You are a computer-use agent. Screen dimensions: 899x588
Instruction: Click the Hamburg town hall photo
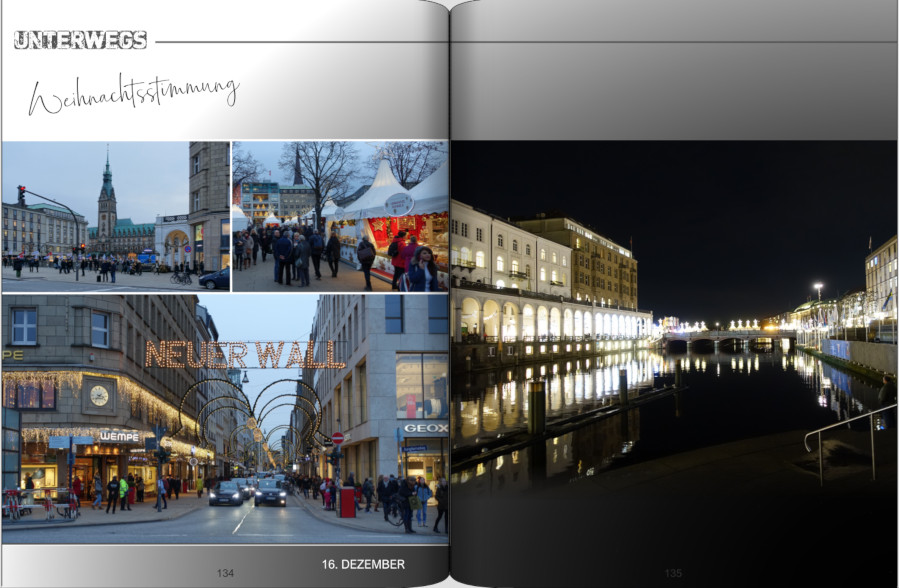click(x=116, y=217)
